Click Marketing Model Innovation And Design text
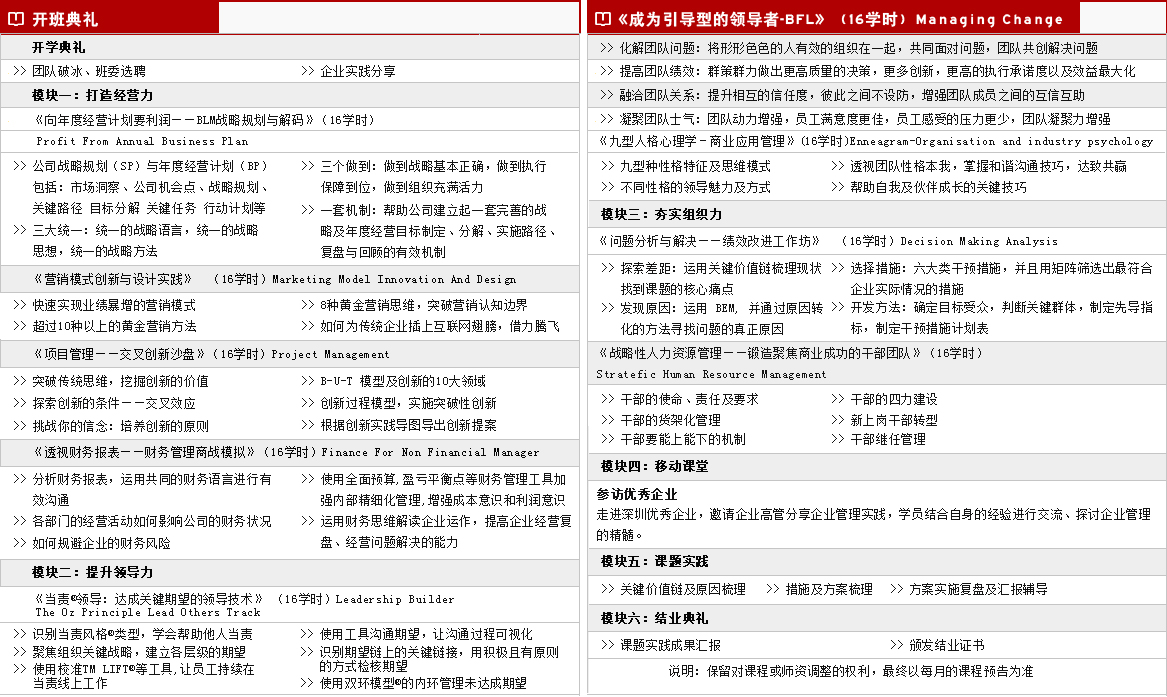Screen dimensions: 1167x697 [394, 280]
